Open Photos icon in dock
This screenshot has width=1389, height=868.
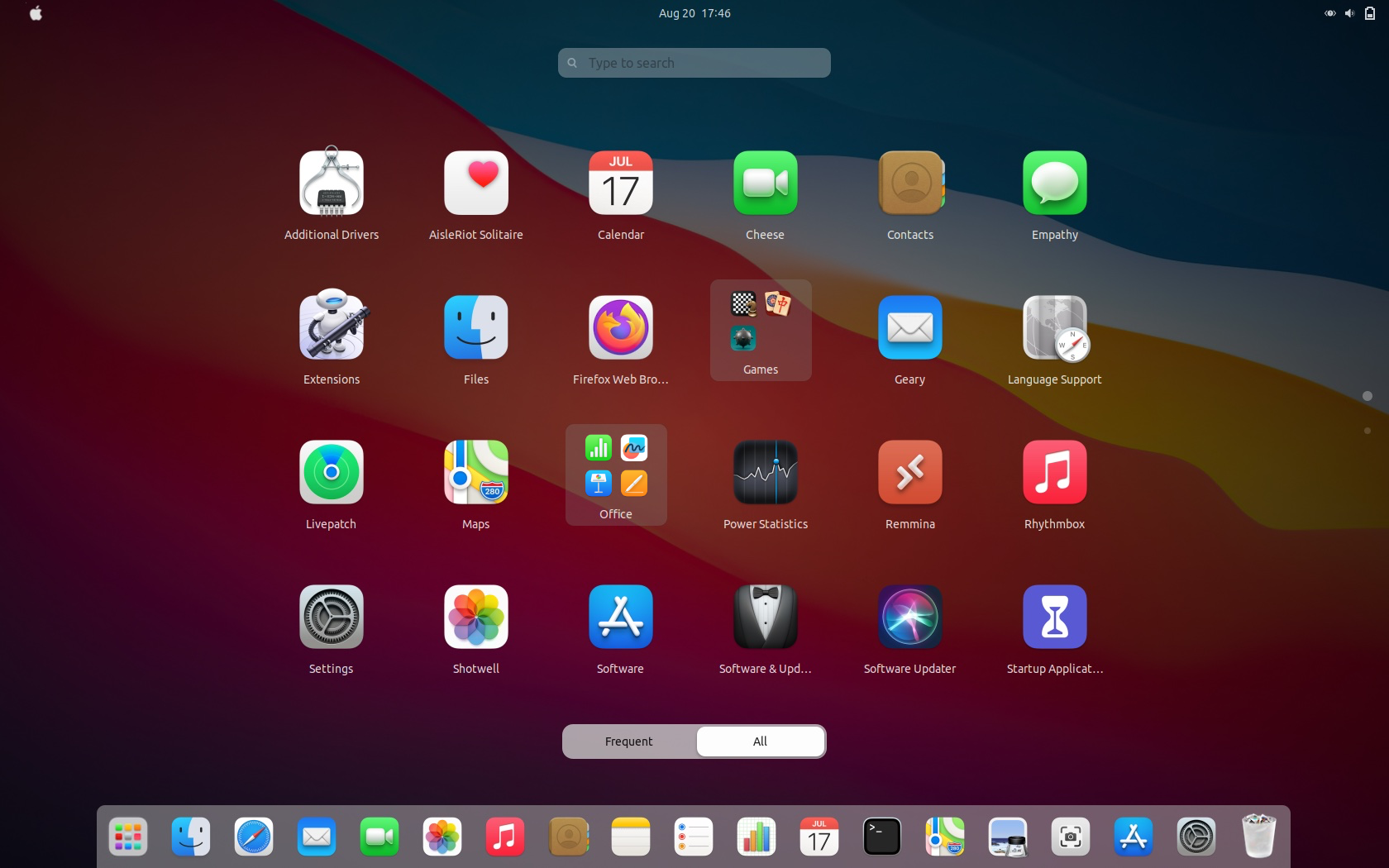(x=442, y=837)
